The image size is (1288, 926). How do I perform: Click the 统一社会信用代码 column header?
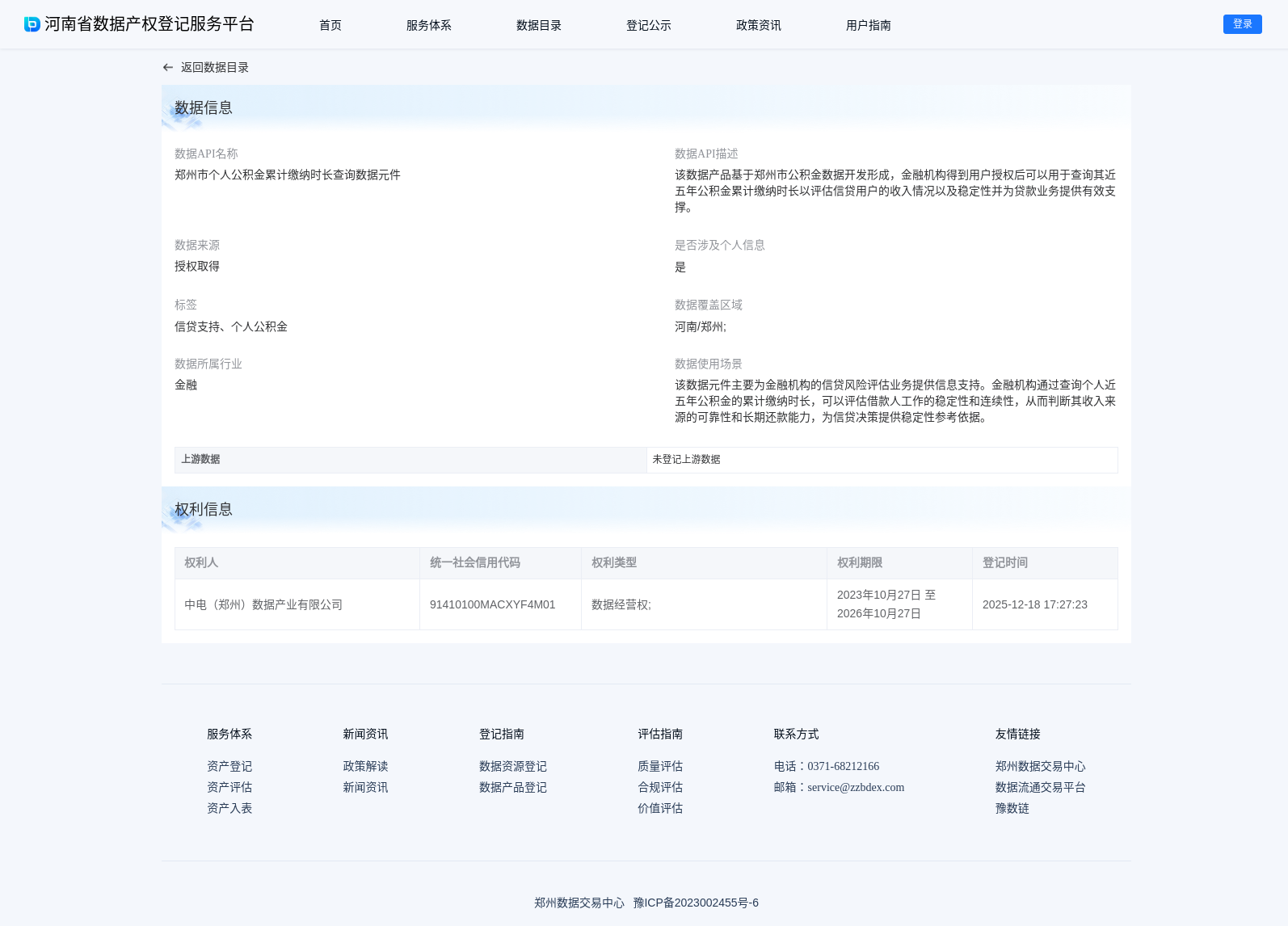coord(500,563)
